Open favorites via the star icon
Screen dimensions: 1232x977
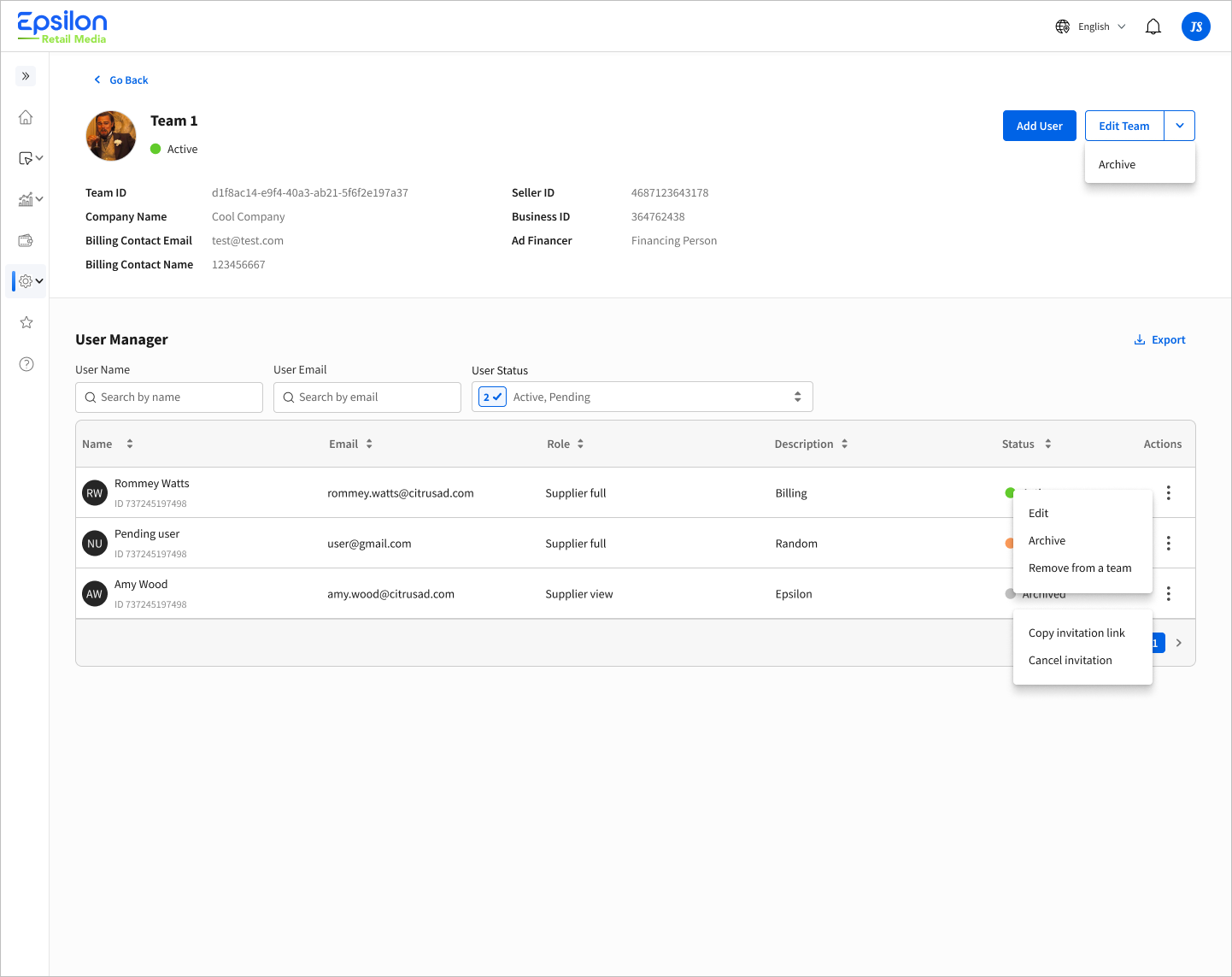pyautogui.click(x=25, y=322)
